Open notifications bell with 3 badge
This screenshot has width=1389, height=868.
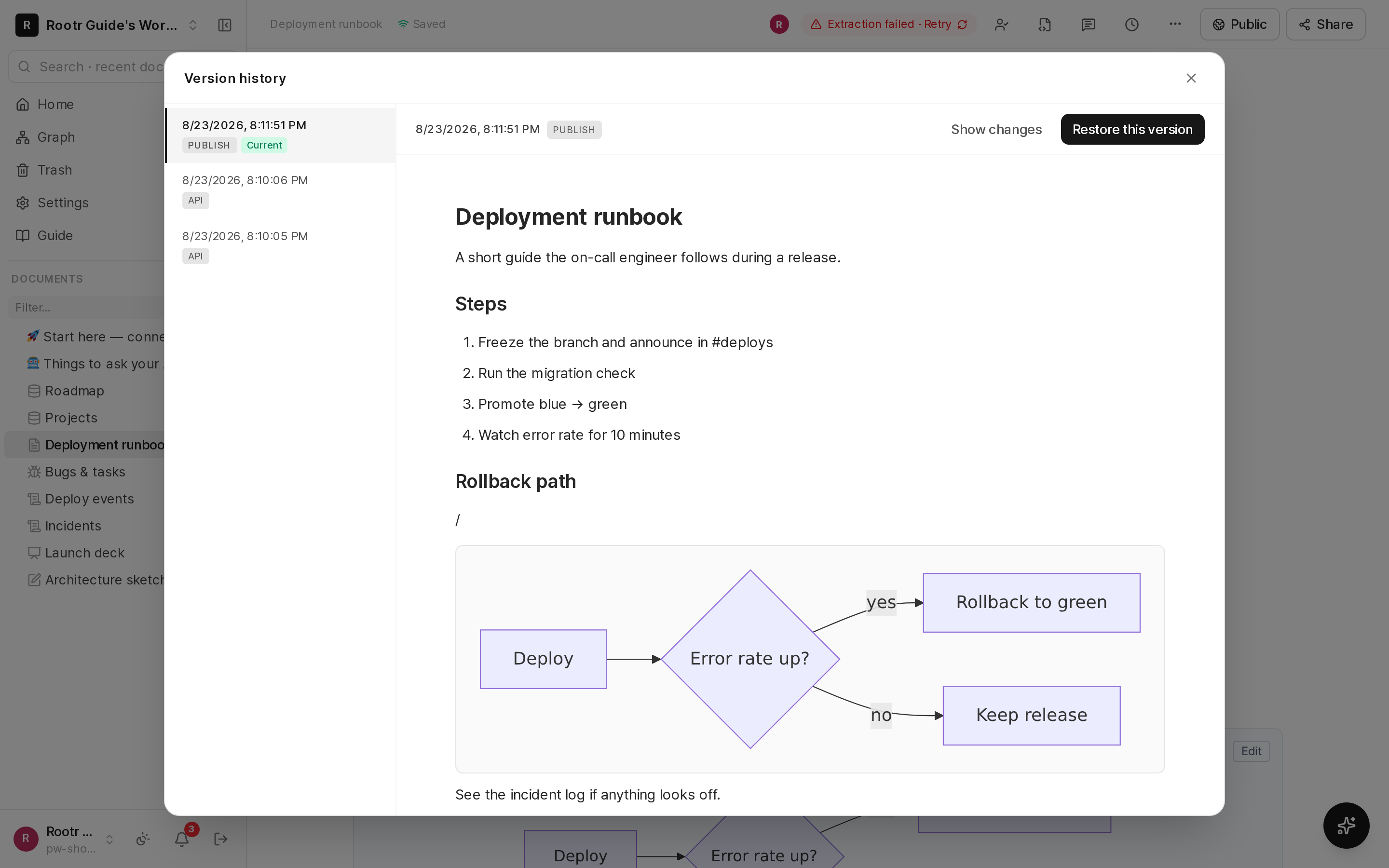[x=182, y=839]
